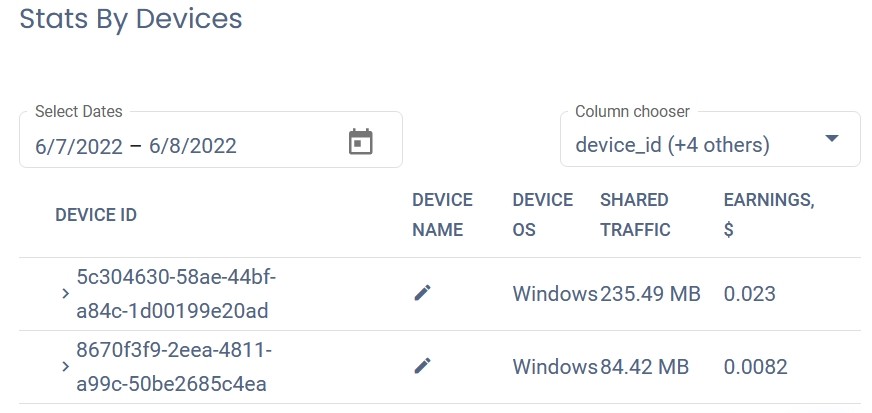Expand row for device 8670f3f9-2eea-4811
872x413 pixels.
(65, 366)
